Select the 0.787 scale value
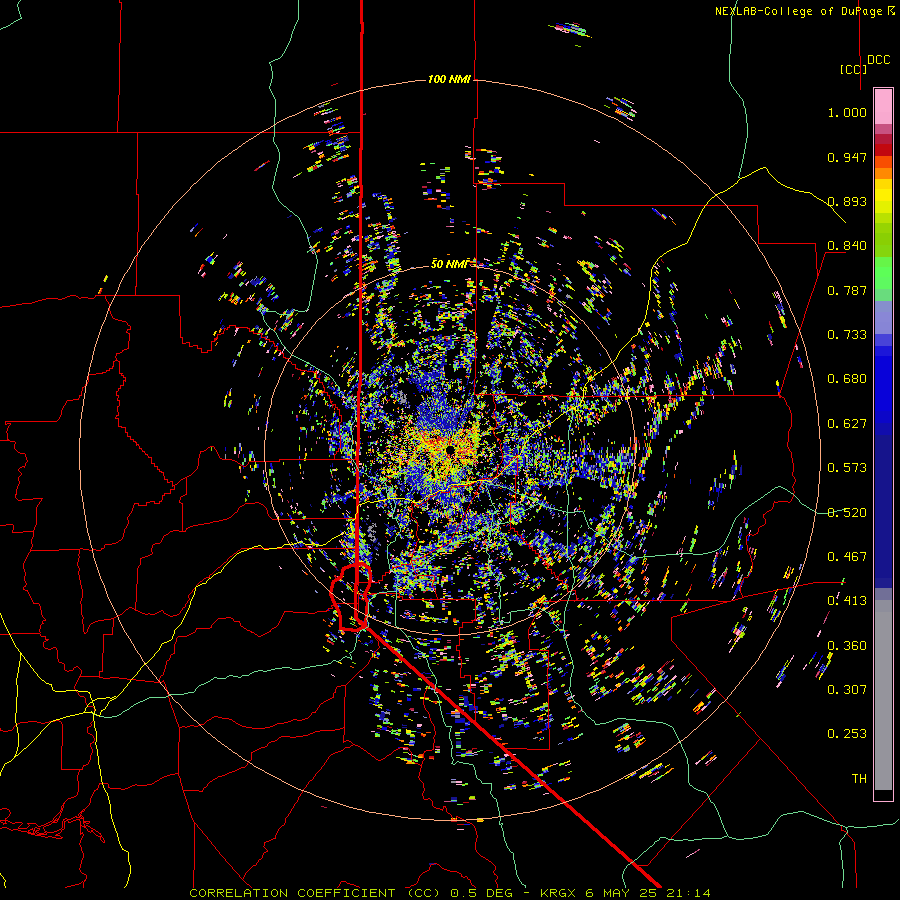The image size is (900, 900). 847,290
